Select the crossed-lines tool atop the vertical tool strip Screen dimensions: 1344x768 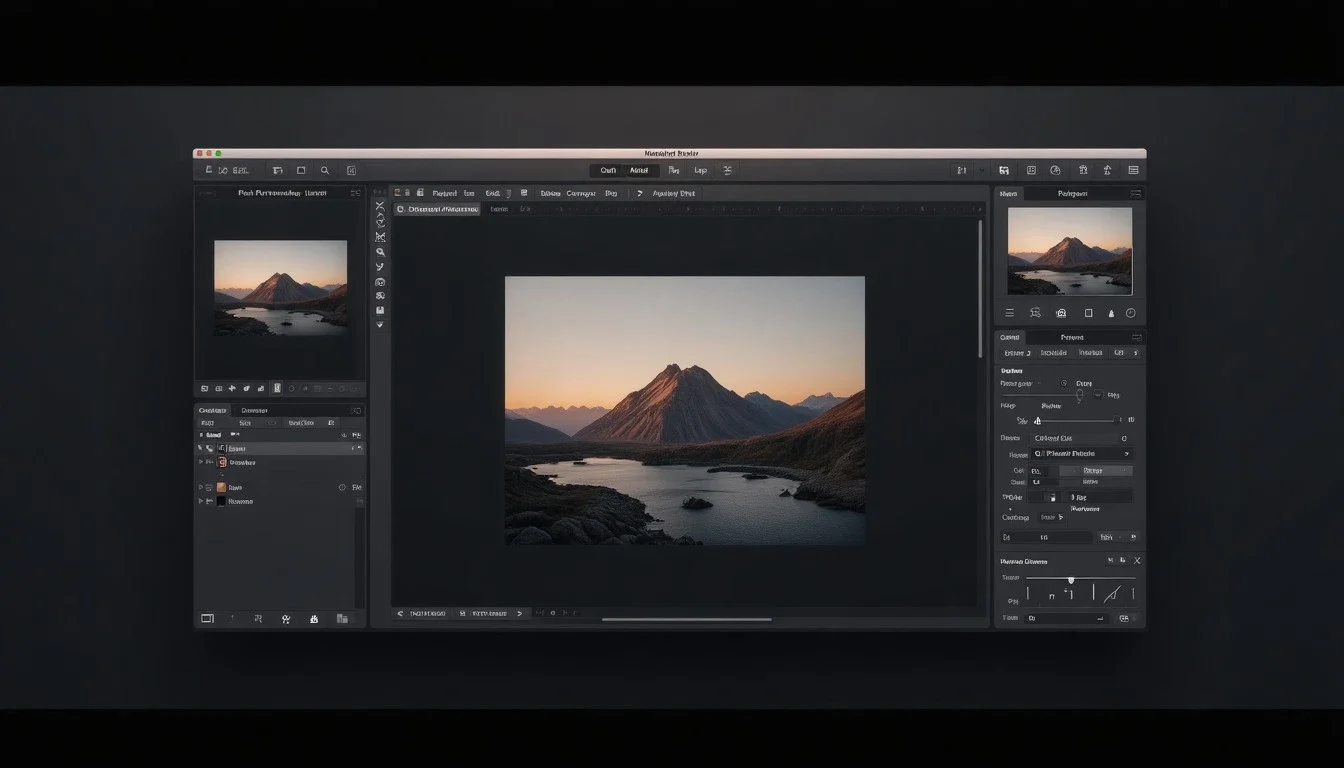pos(380,206)
